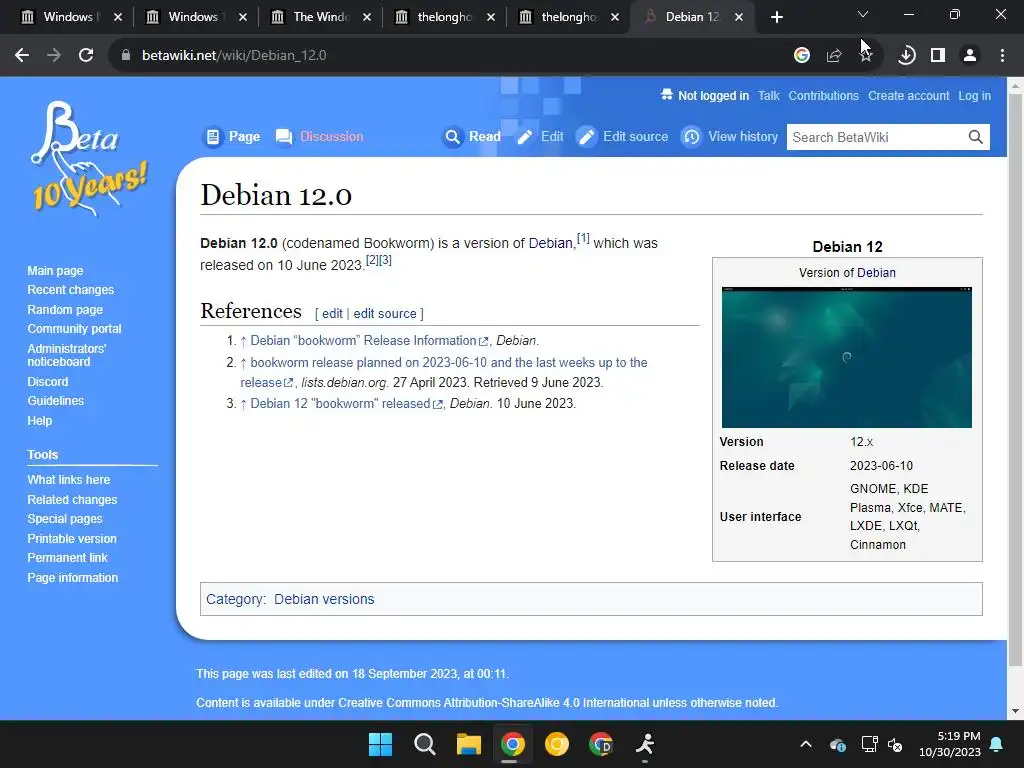Open What links here

pyautogui.click(x=69, y=479)
